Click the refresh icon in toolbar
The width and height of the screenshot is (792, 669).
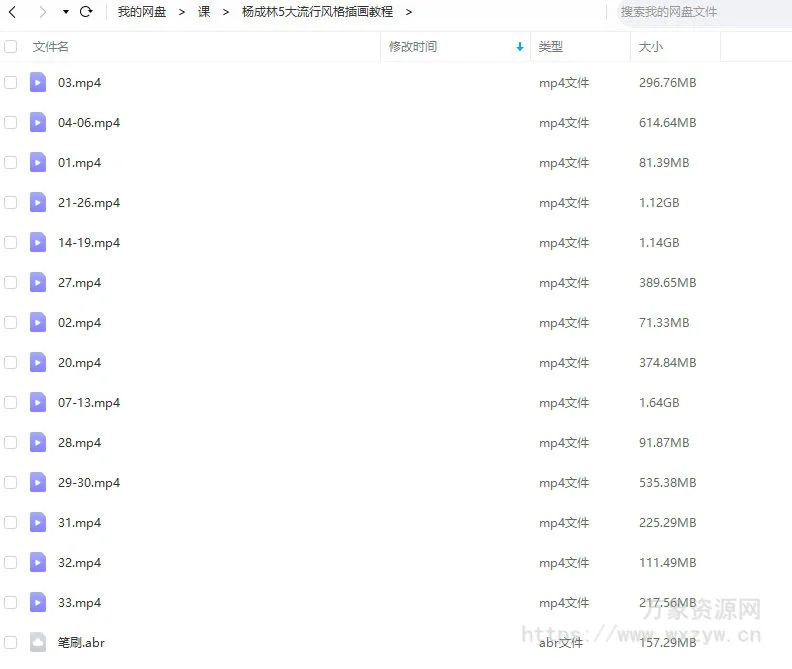86,12
